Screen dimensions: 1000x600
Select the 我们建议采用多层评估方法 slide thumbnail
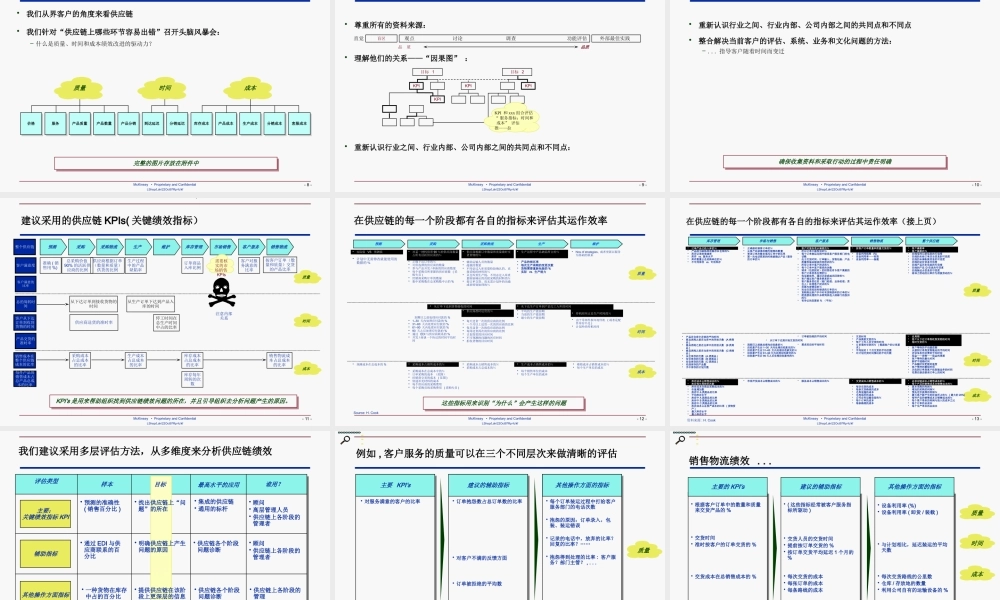pos(165,516)
